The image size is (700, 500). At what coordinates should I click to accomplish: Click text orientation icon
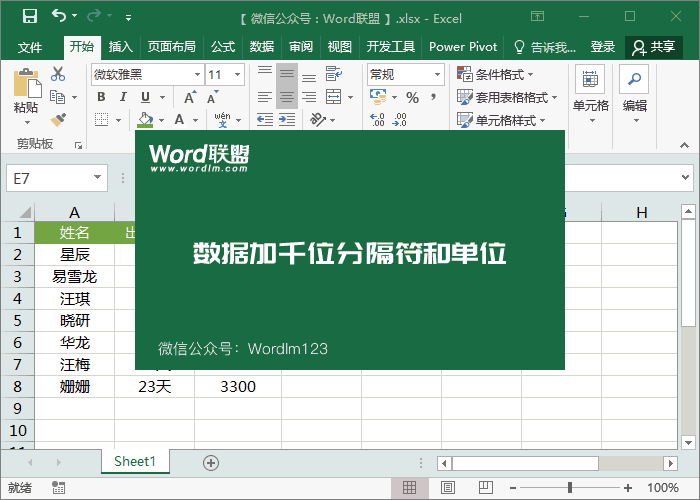(x=318, y=120)
